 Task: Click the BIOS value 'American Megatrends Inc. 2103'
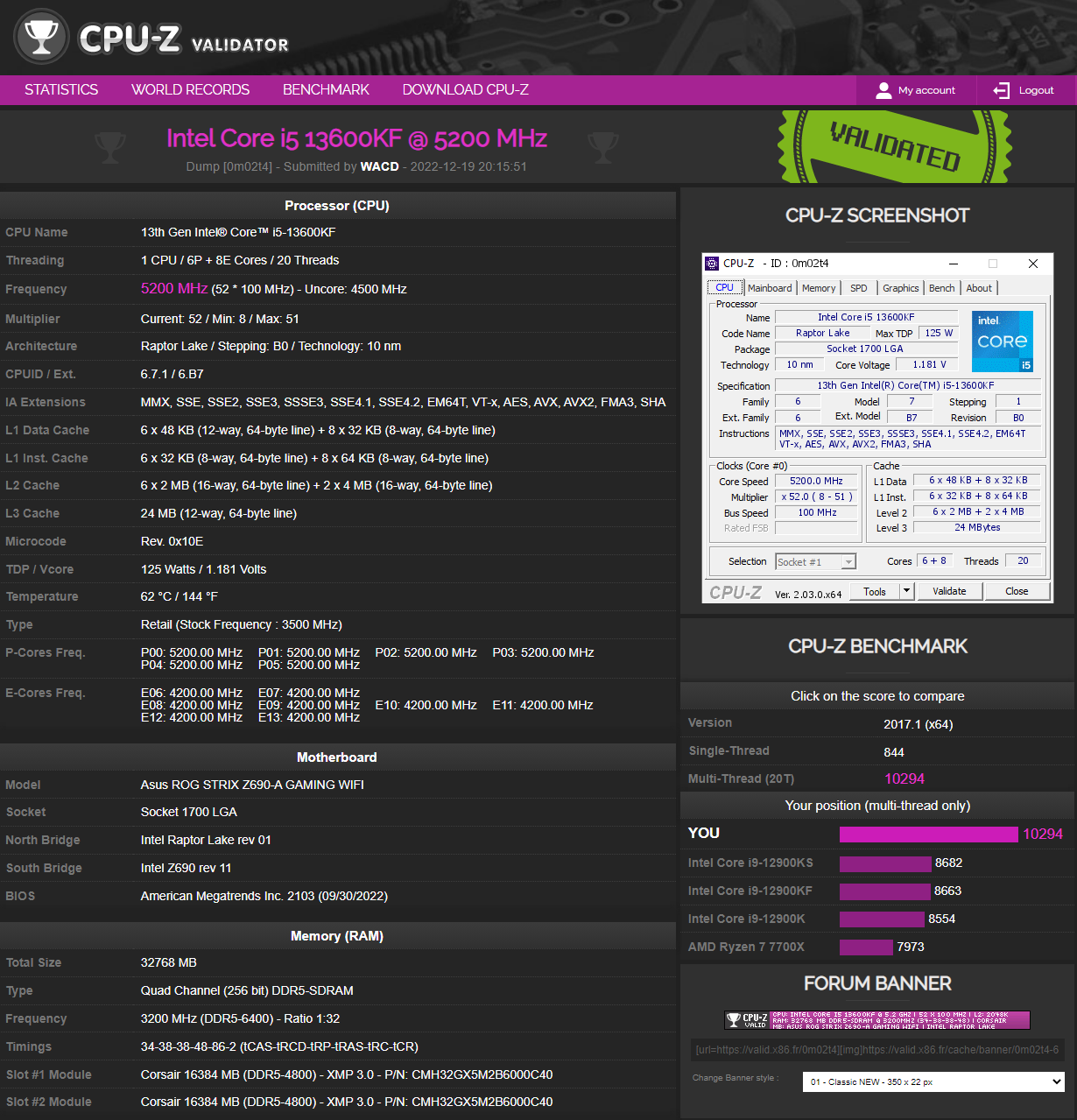[x=228, y=896]
